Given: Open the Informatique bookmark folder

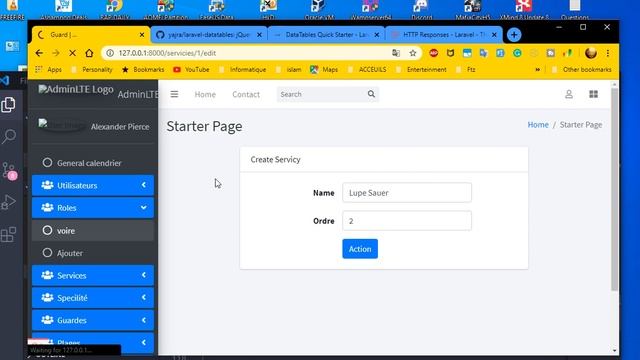Looking at the screenshot, I should [x=243, y=70].
